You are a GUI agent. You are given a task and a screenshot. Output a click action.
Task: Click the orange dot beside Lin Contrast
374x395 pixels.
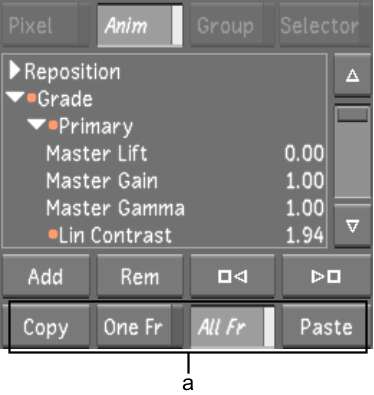point(53,234)
